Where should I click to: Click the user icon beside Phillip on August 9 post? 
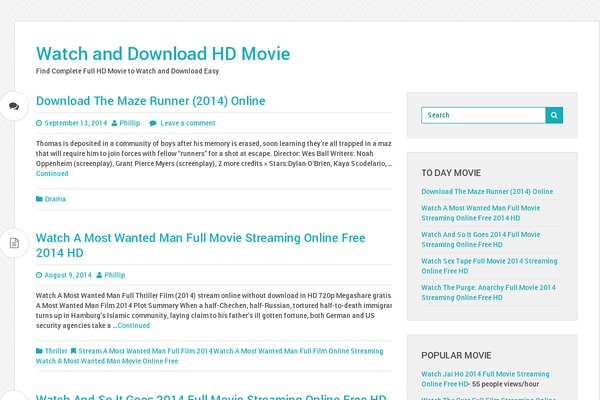[x=99, y=275]
